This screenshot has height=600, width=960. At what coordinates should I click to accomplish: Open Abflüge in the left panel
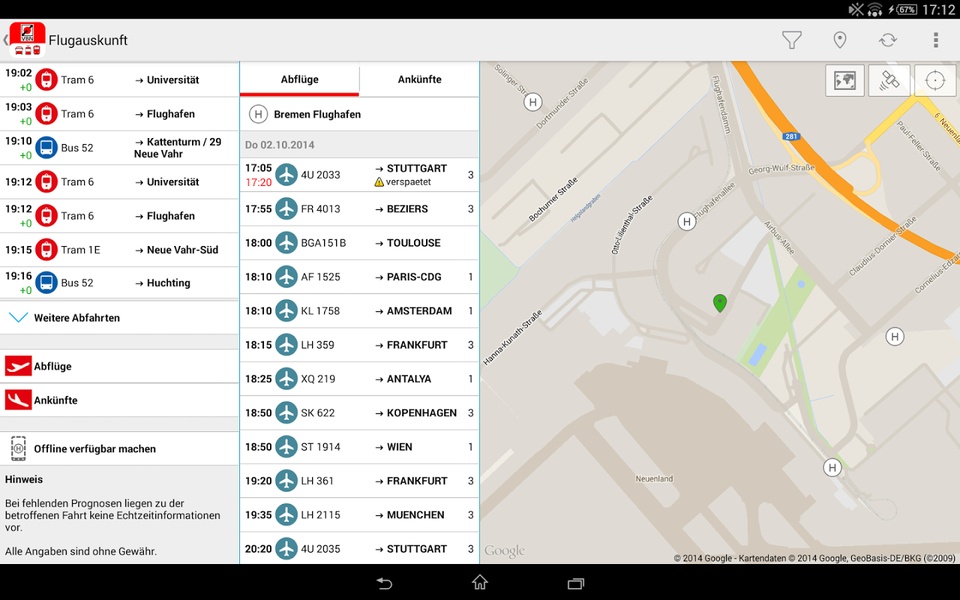click(x=119, y=366)
